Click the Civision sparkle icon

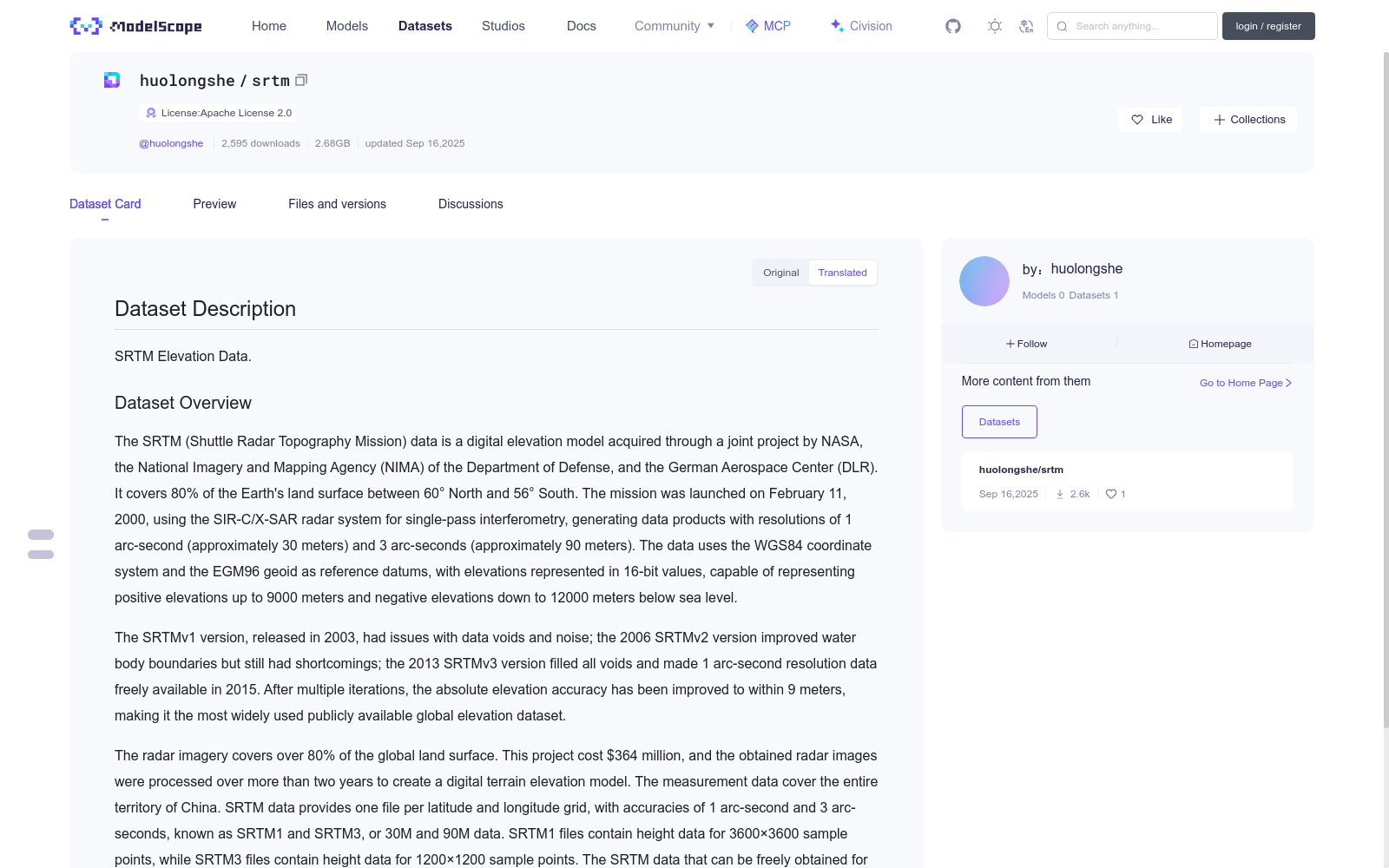pyautogui.click(x=837, y=26)
